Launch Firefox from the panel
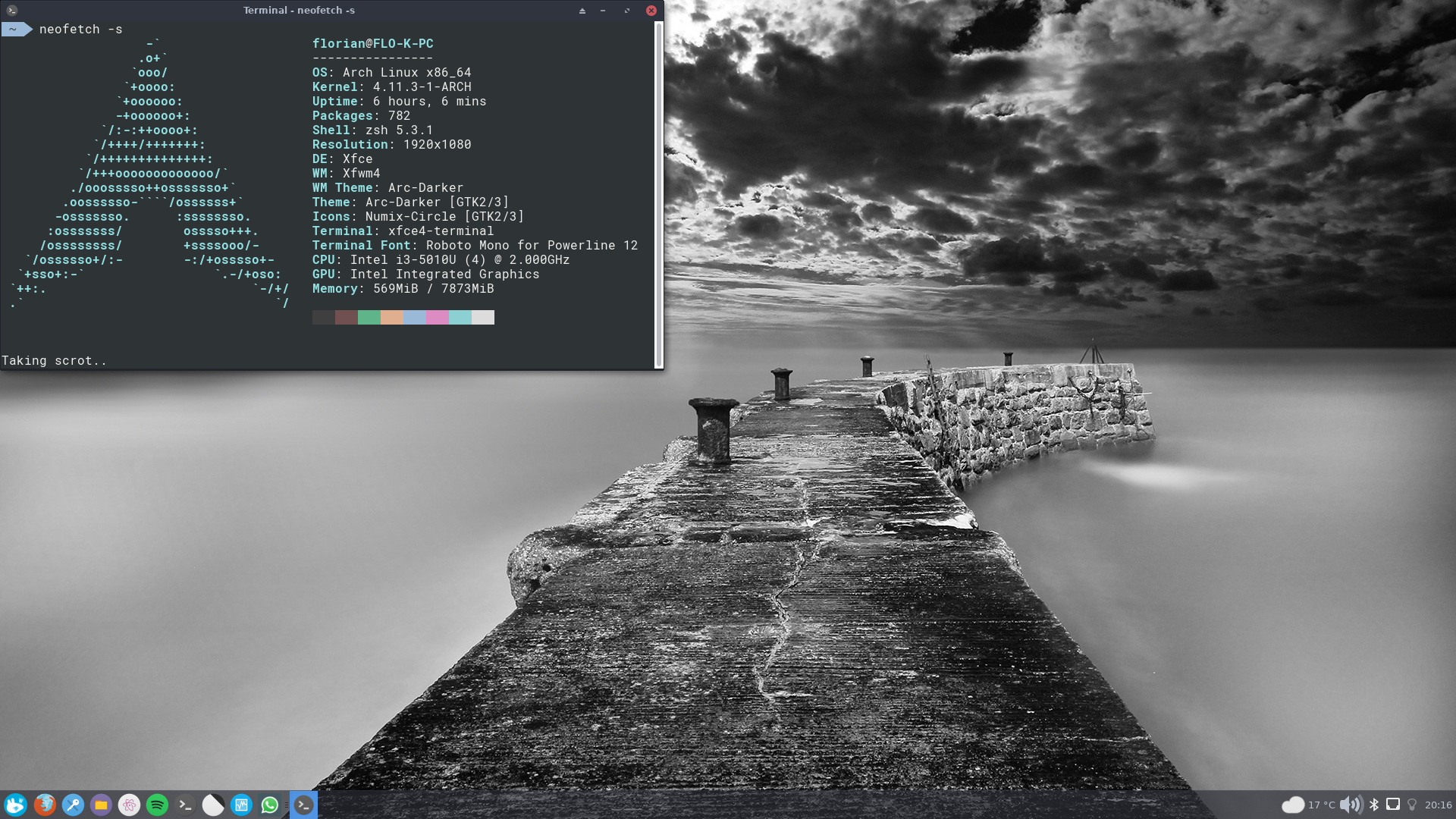Screen dimensions: 1456x819 coord(45,805)
